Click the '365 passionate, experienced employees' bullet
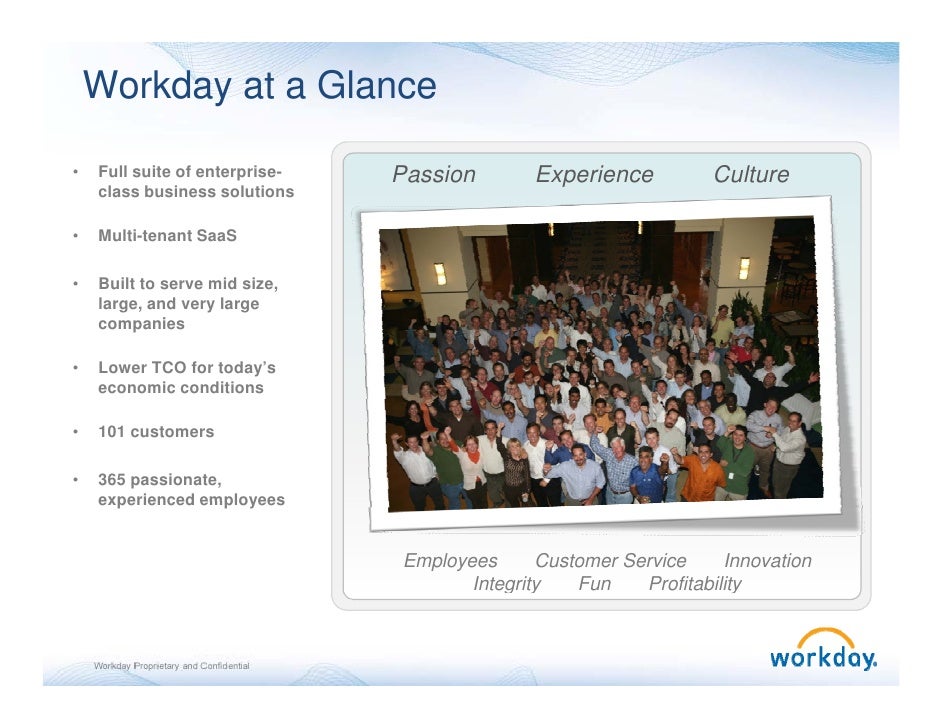This screenshot has width=942, height=728. (x=191, y=490)
